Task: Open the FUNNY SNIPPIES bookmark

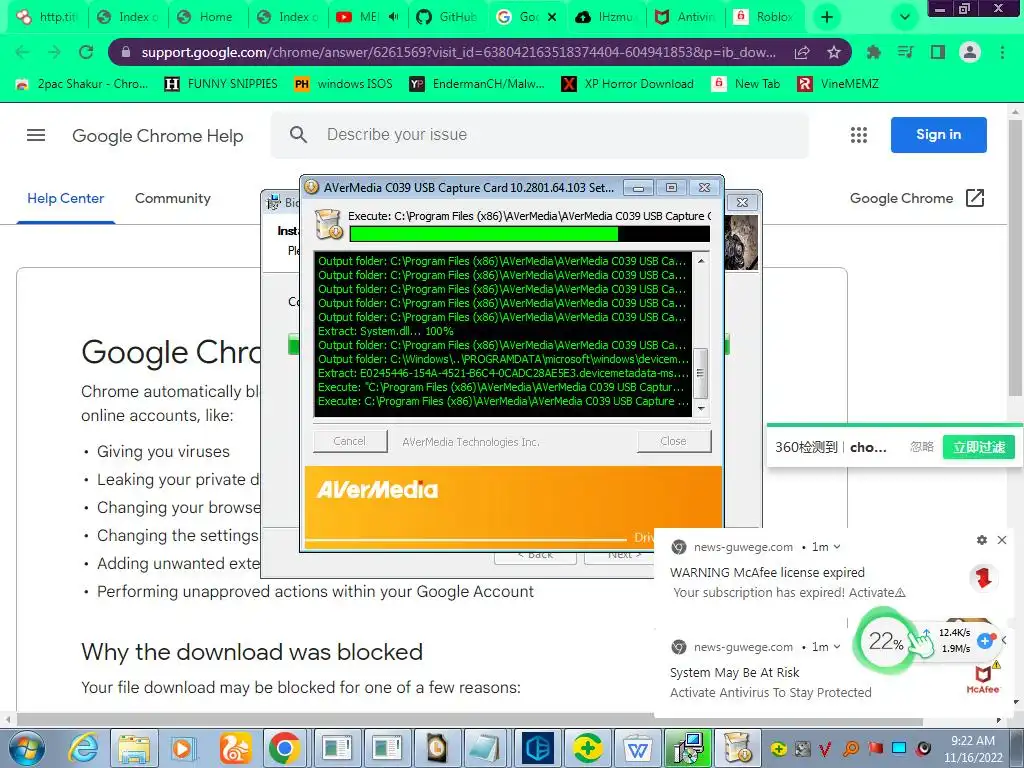Action: coord(221,84)
